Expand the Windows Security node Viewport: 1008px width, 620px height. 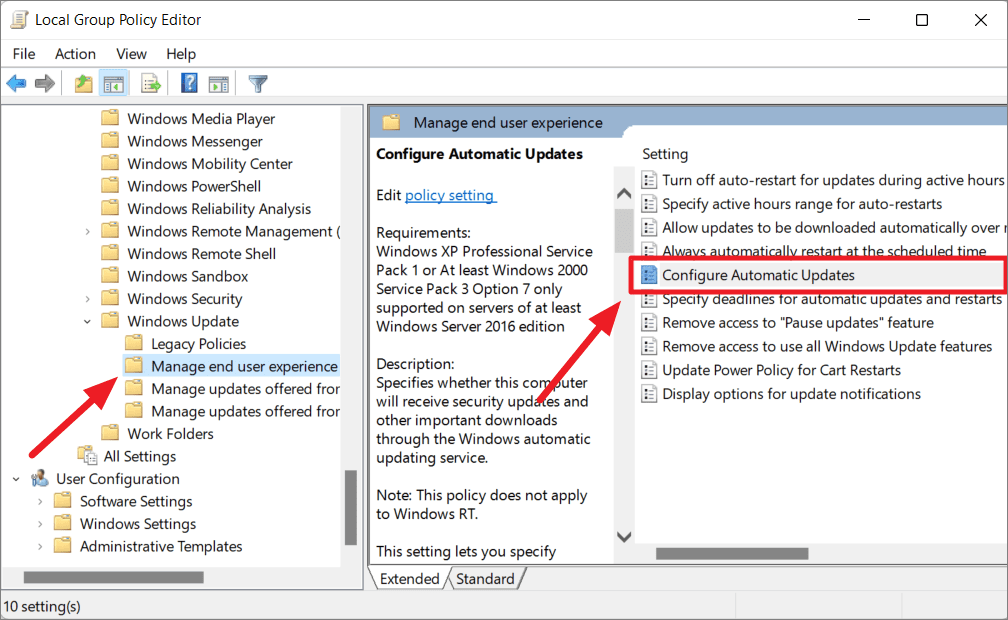point(87,299)
